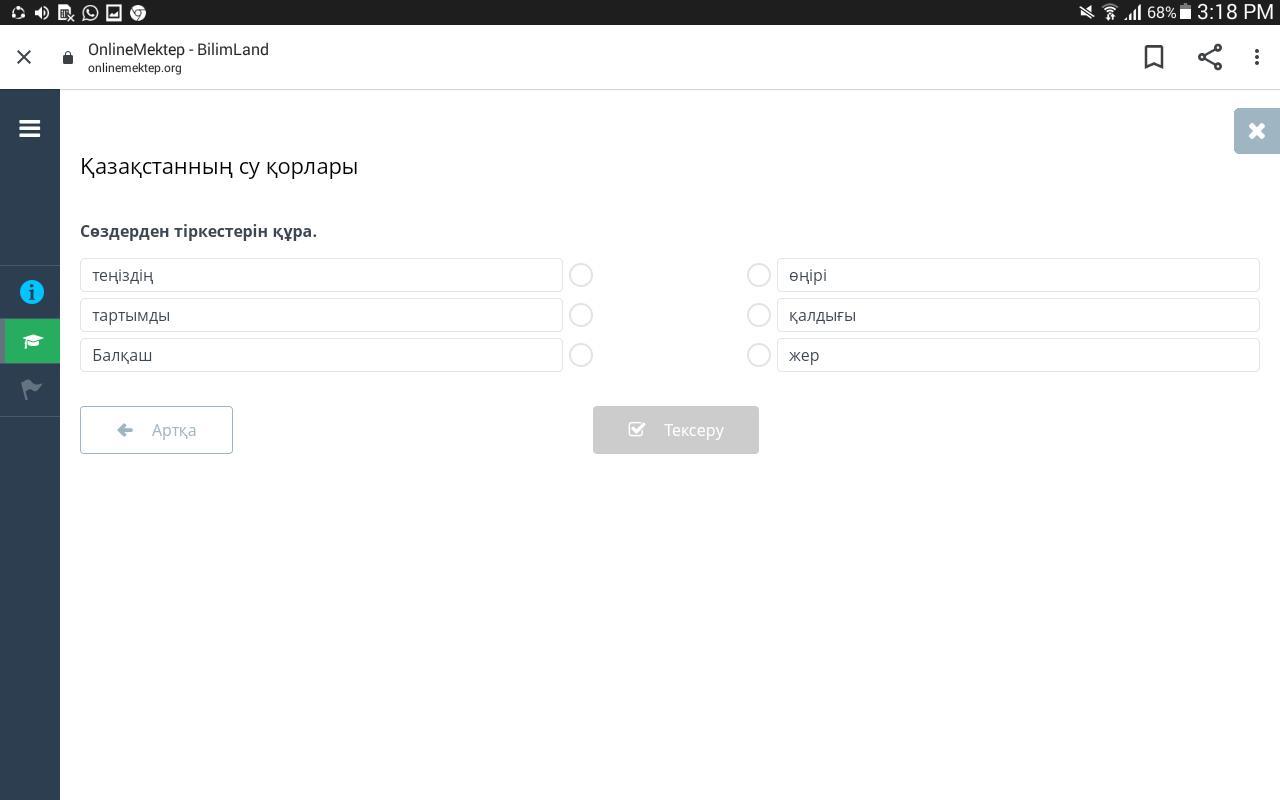Select radio button next to тартымды
This screenshot has width=1280, height=800.
(581, 315)
